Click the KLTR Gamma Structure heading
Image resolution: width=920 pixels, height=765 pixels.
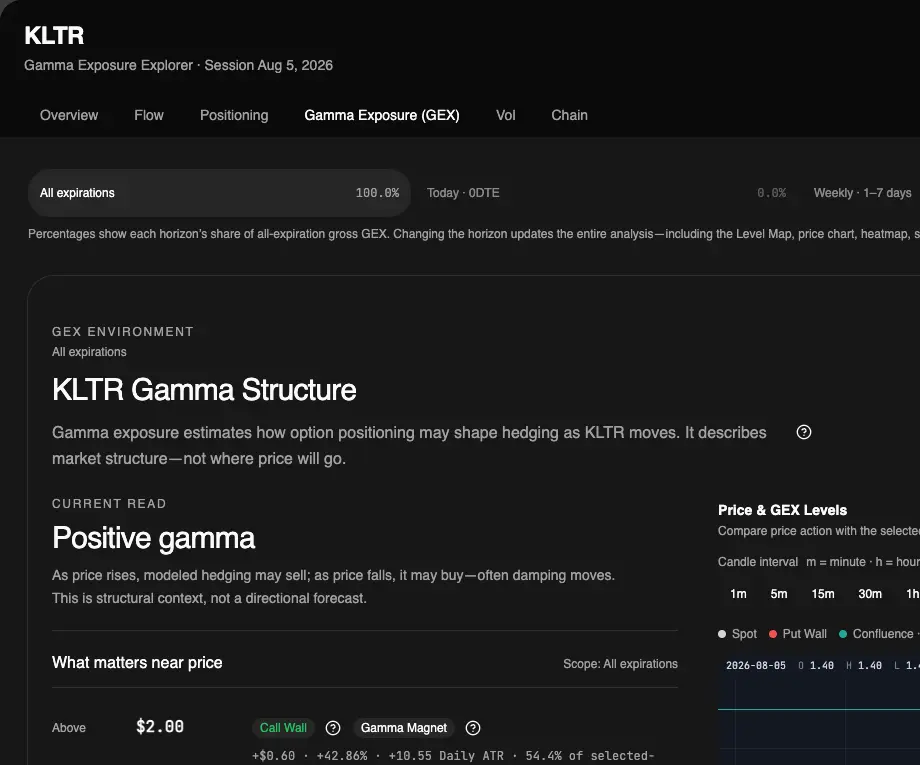204,390
